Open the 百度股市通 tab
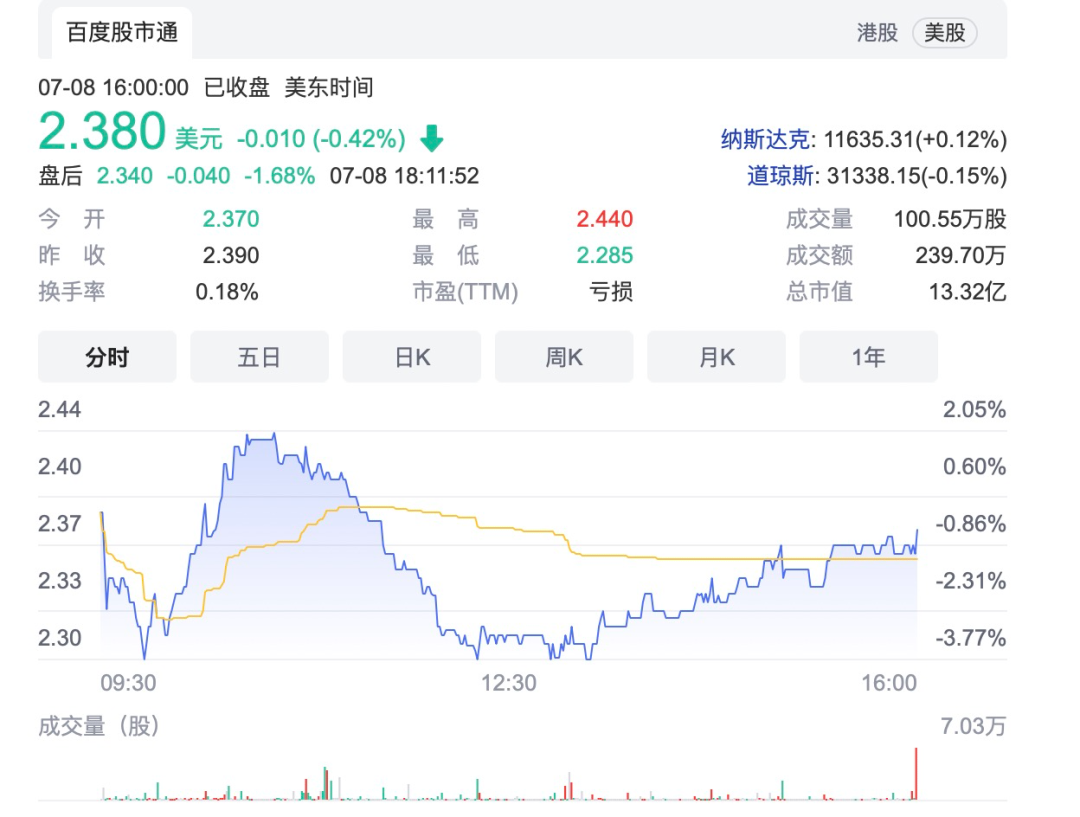 point(122,33)
